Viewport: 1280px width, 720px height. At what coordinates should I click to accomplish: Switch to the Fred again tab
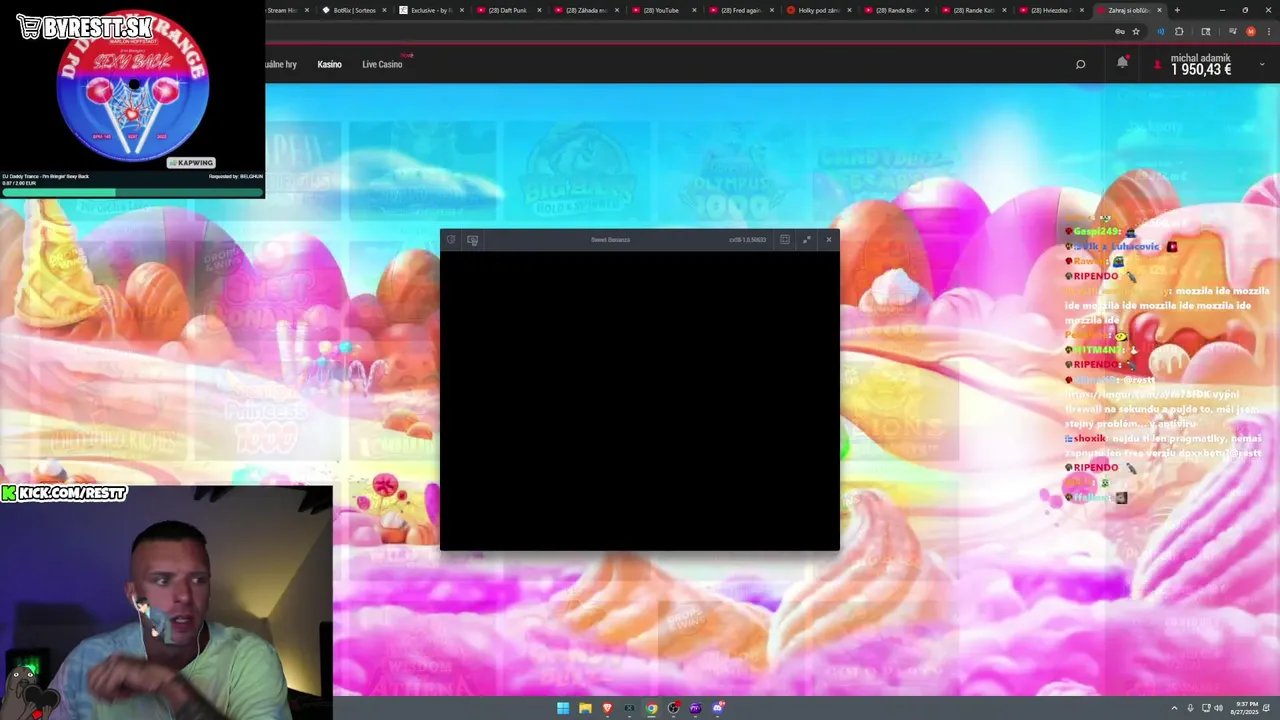click(x=740, y=10)
